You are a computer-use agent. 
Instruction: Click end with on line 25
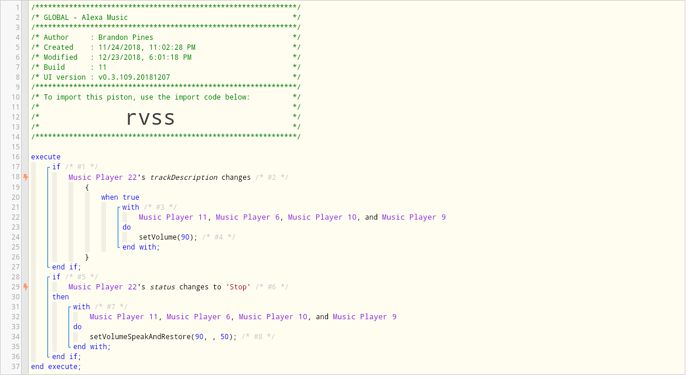[141, 247]
